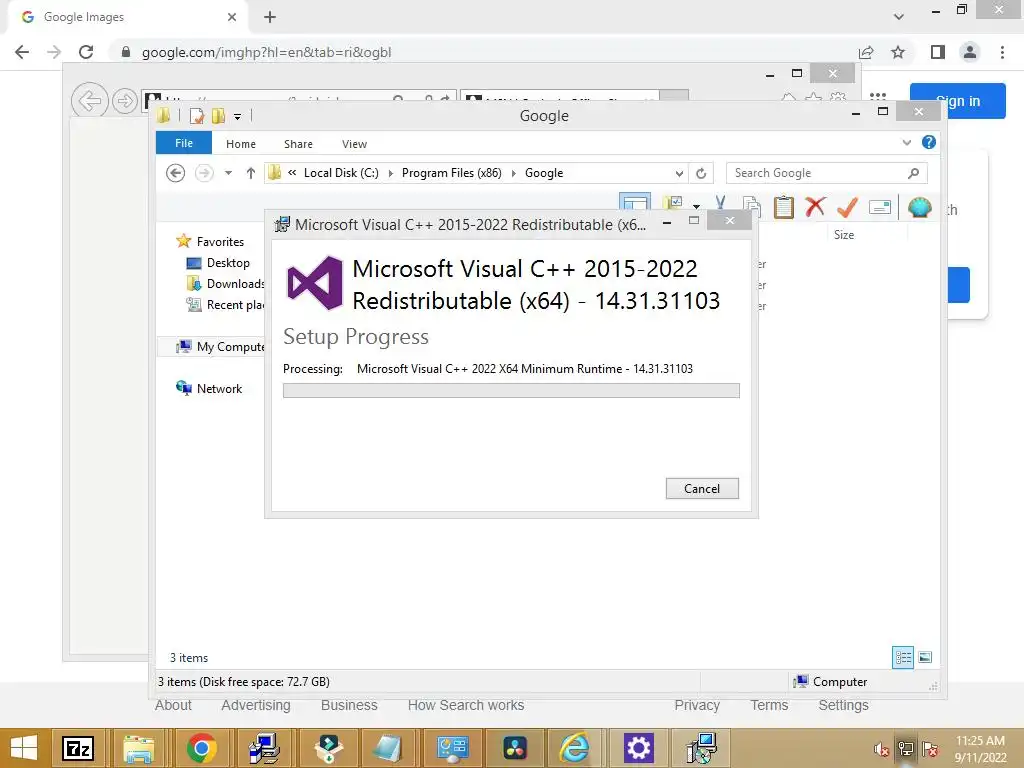The height and width of the screenshot is (768, 1024).
Task: Click the email card toolbar icon
Action: [x=880, y=208]
